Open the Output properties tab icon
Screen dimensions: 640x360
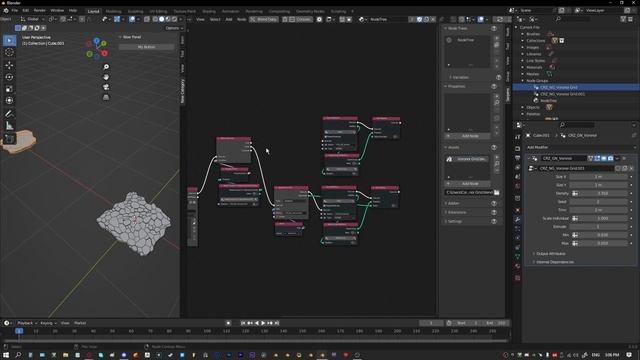(x=518, y=158)
